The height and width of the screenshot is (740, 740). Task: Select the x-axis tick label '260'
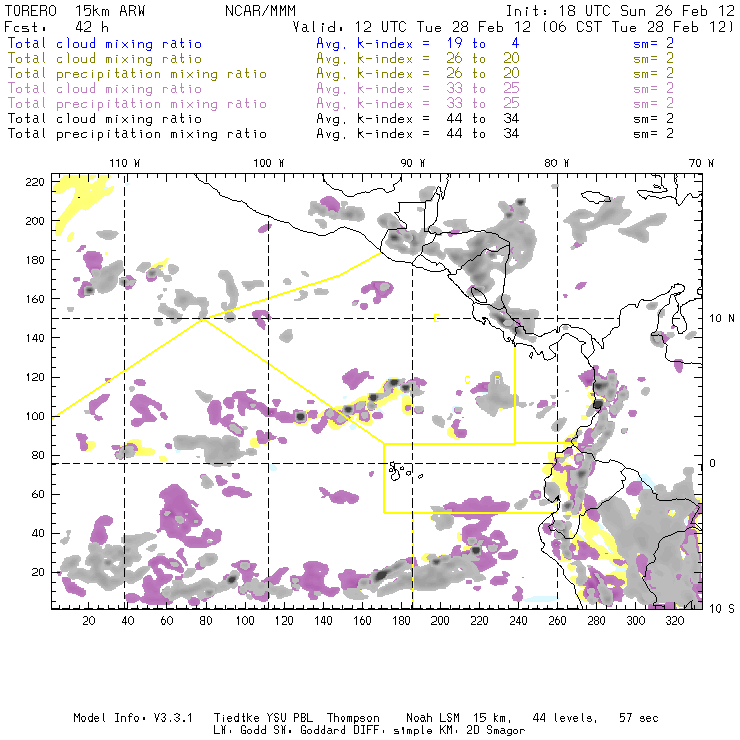(557, 621)
